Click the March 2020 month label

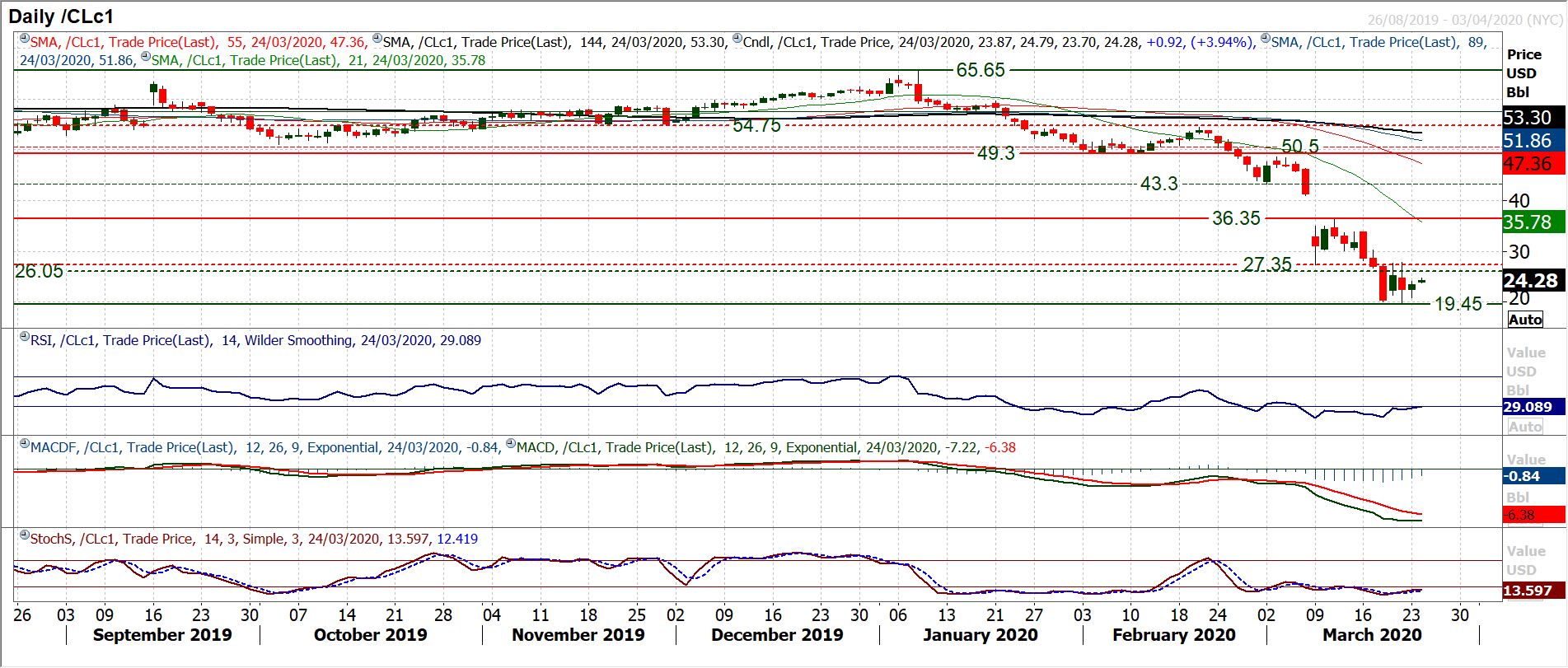click(x=1372, y=635)
